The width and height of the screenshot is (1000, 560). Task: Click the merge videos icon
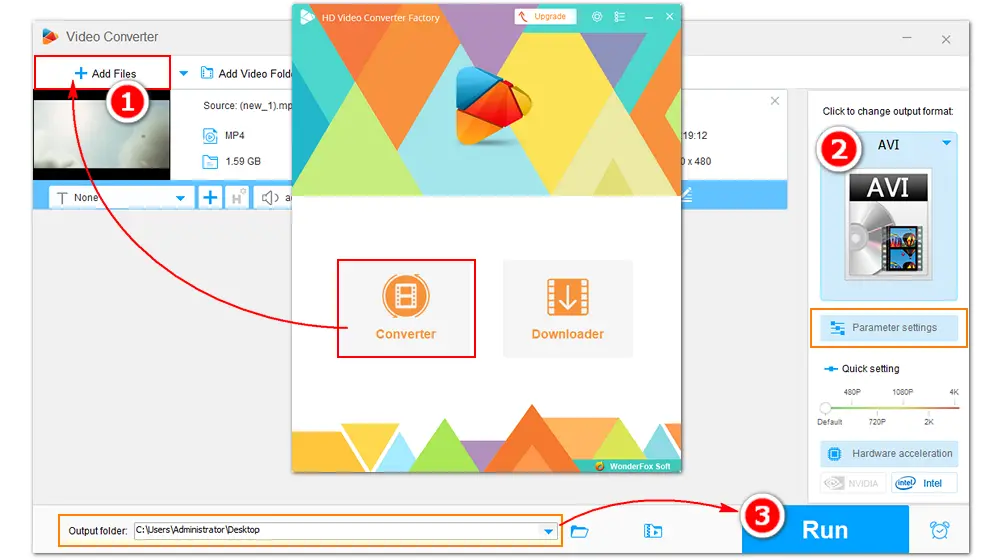652,531
